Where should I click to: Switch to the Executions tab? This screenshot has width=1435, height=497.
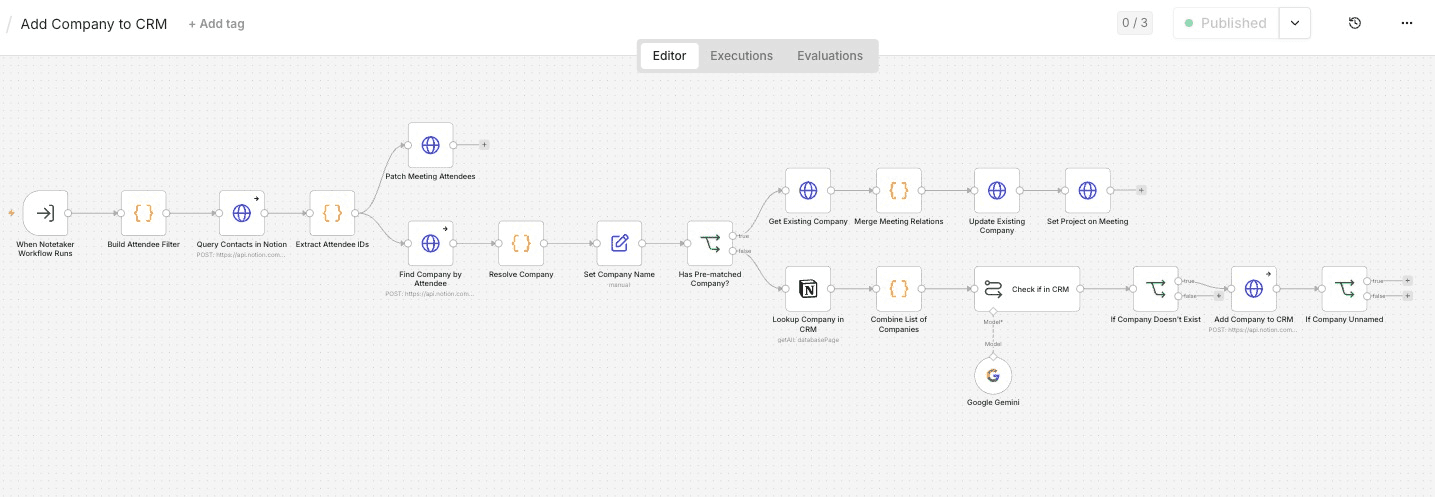(741, 56)
